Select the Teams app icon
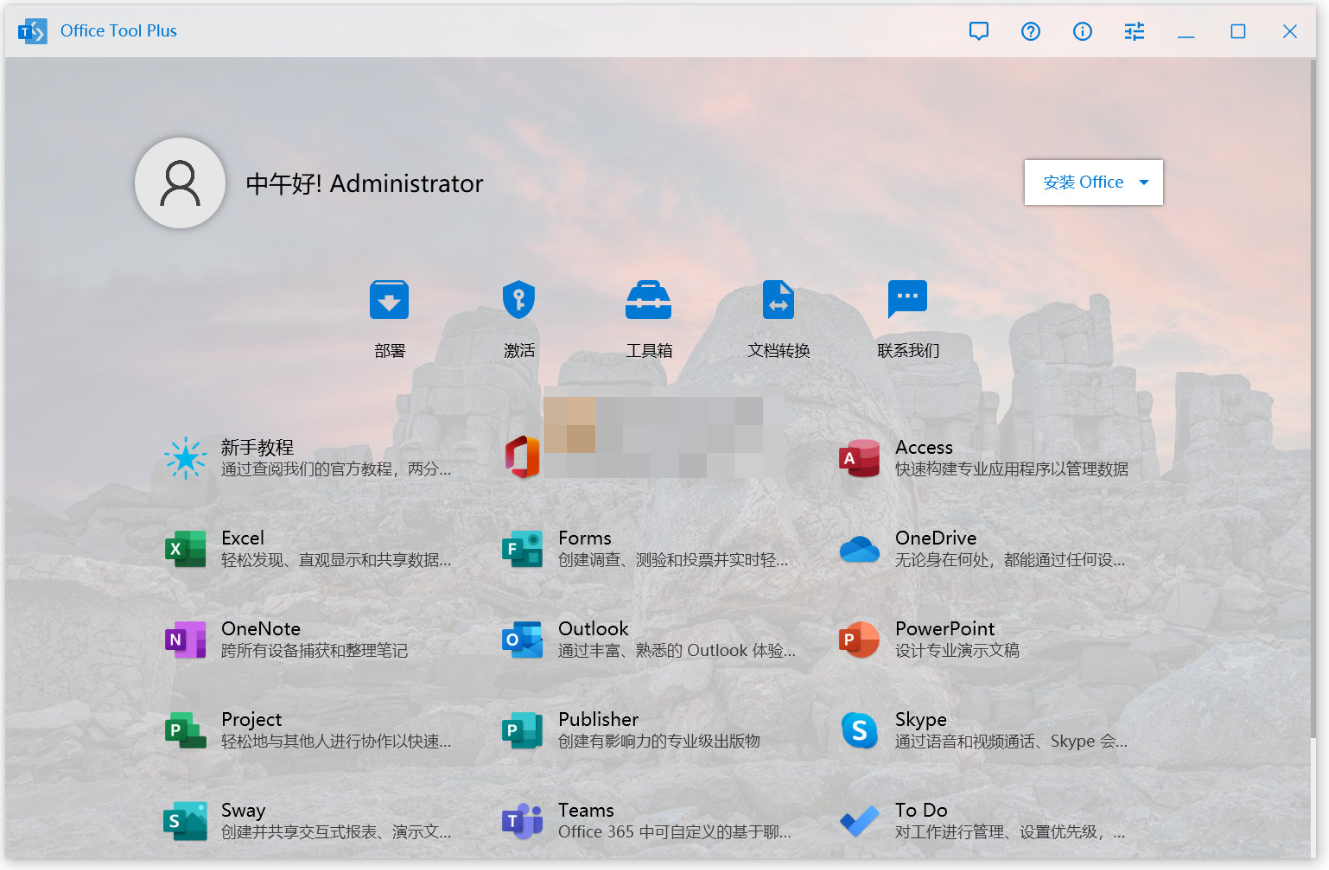 (521, 821)
